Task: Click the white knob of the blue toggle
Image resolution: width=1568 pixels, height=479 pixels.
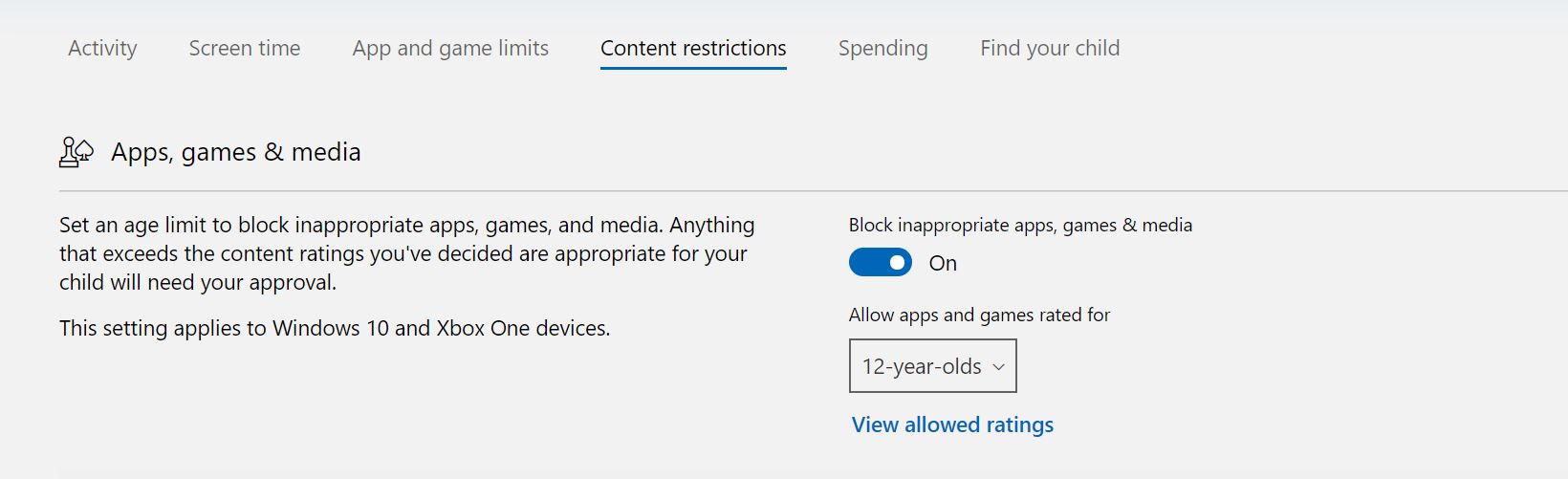Action: 897,262
